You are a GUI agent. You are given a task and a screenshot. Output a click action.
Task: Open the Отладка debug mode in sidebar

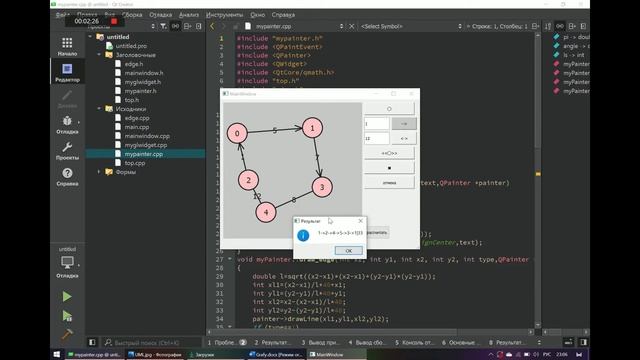point(67,125)
